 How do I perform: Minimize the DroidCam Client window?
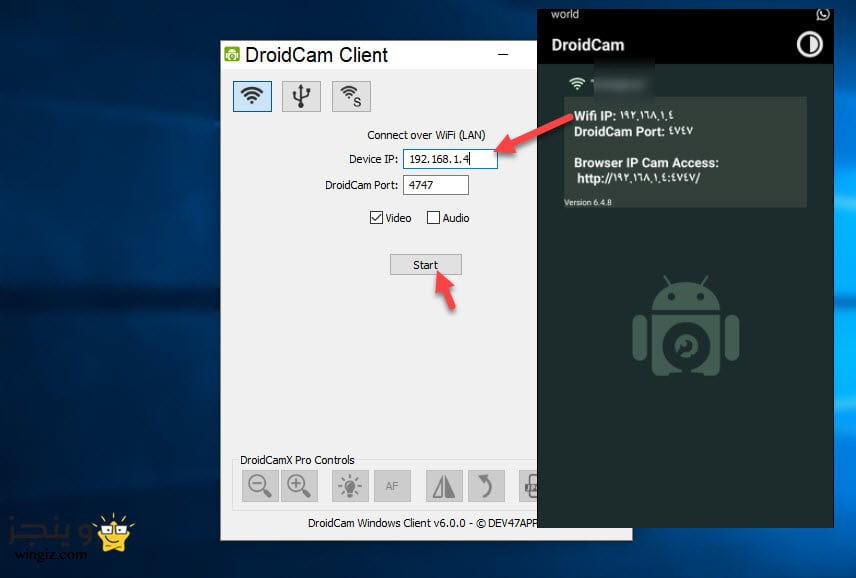coord(503,55)
